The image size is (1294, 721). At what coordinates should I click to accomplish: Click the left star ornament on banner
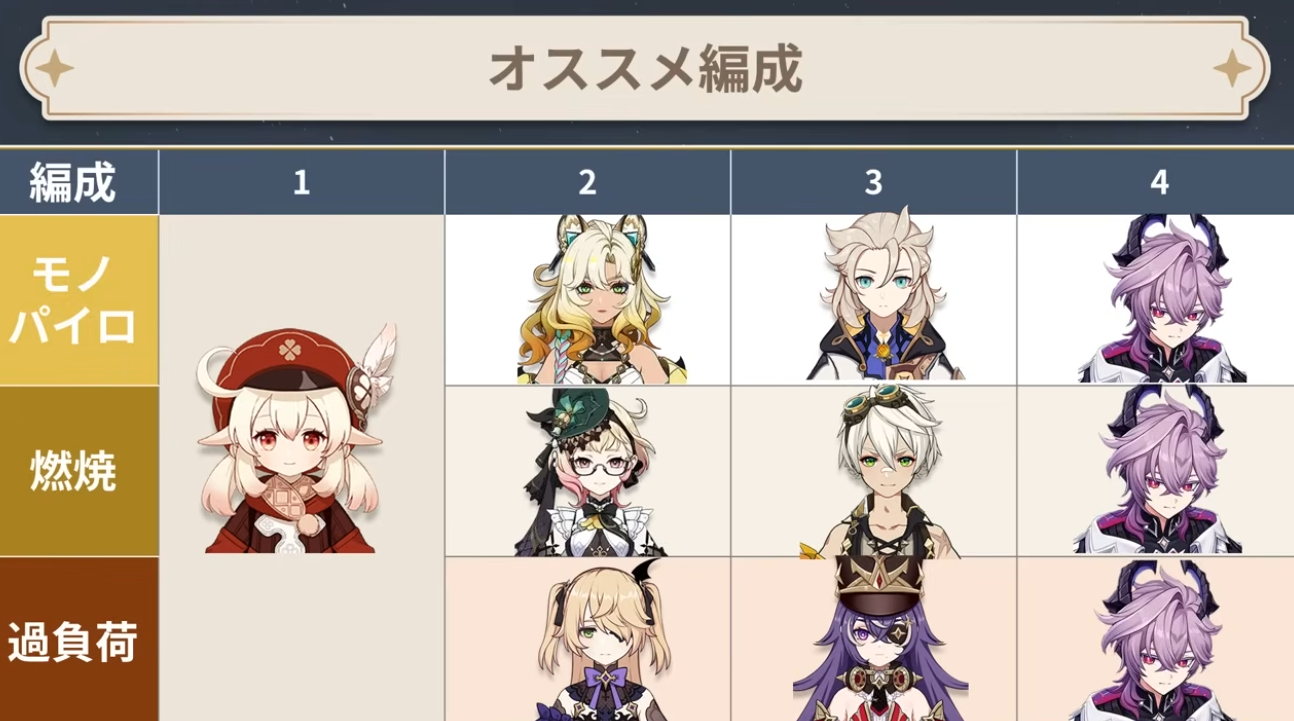(x=55, y=68)
